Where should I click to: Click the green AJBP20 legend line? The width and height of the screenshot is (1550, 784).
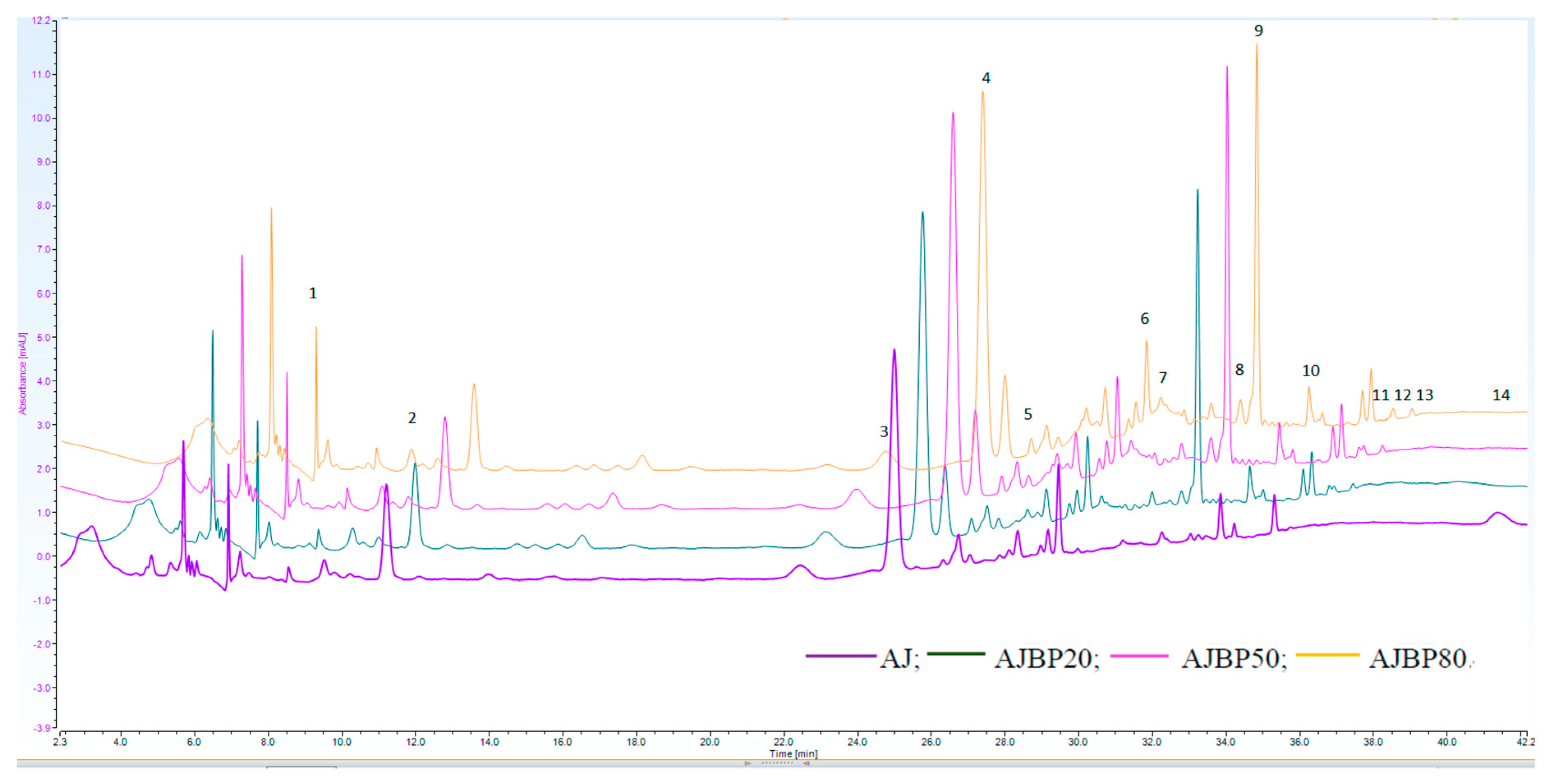coord(956,653)
